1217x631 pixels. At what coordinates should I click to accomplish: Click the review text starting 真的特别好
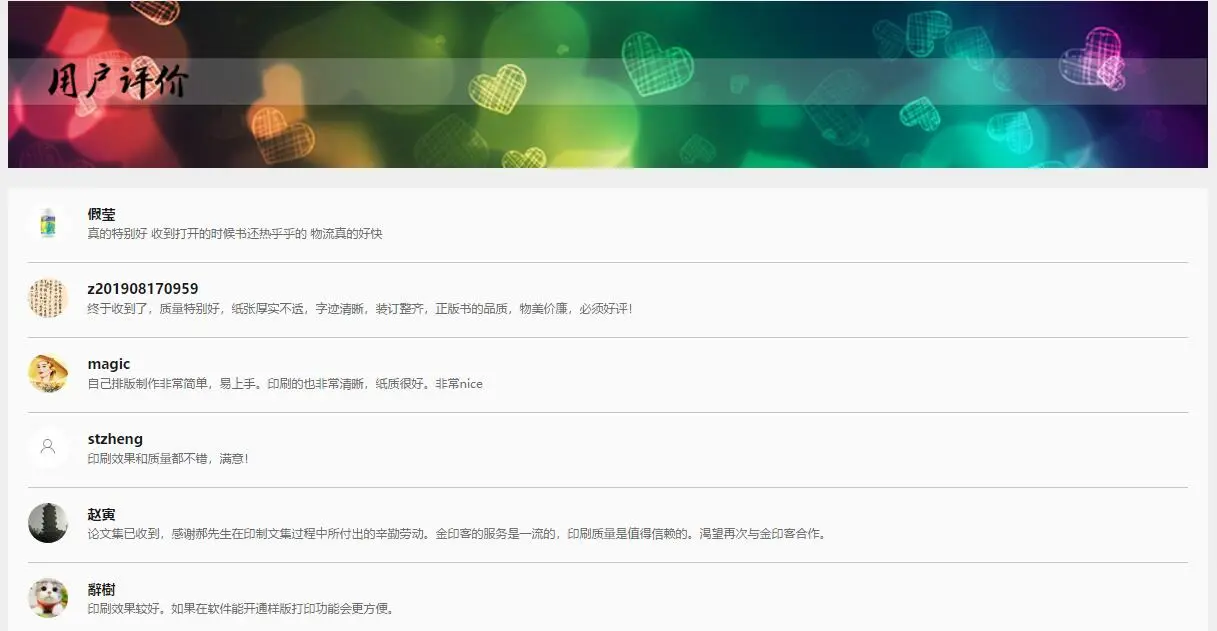click(235, 234)
